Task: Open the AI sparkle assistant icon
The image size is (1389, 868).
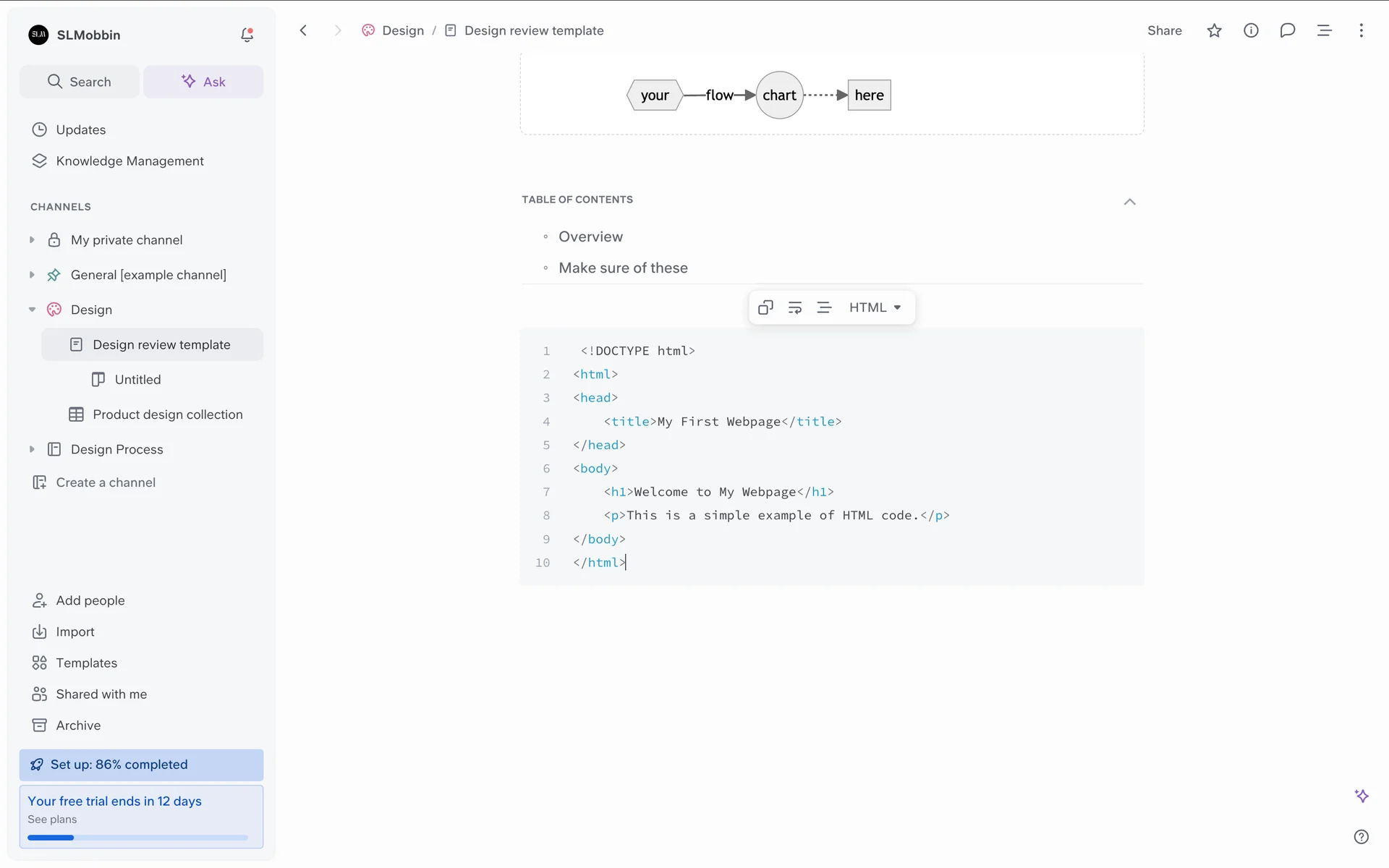Action: [x=1361, y=796]
